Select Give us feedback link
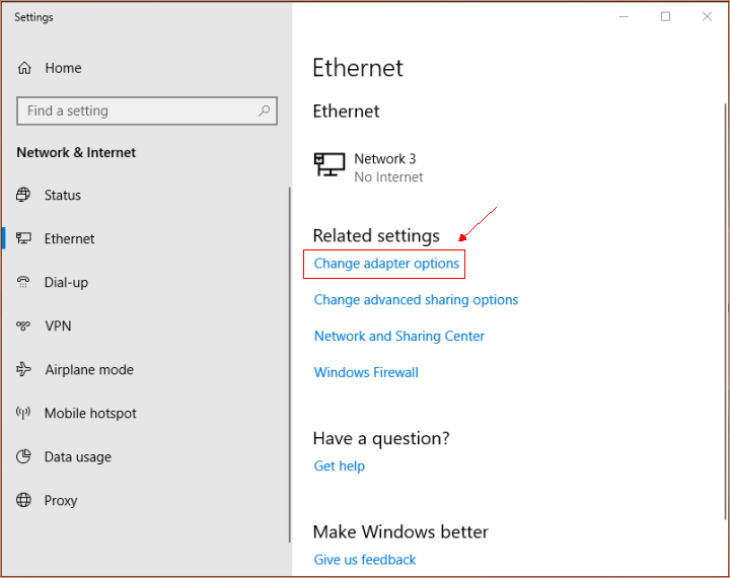 (x=364, y=560)
